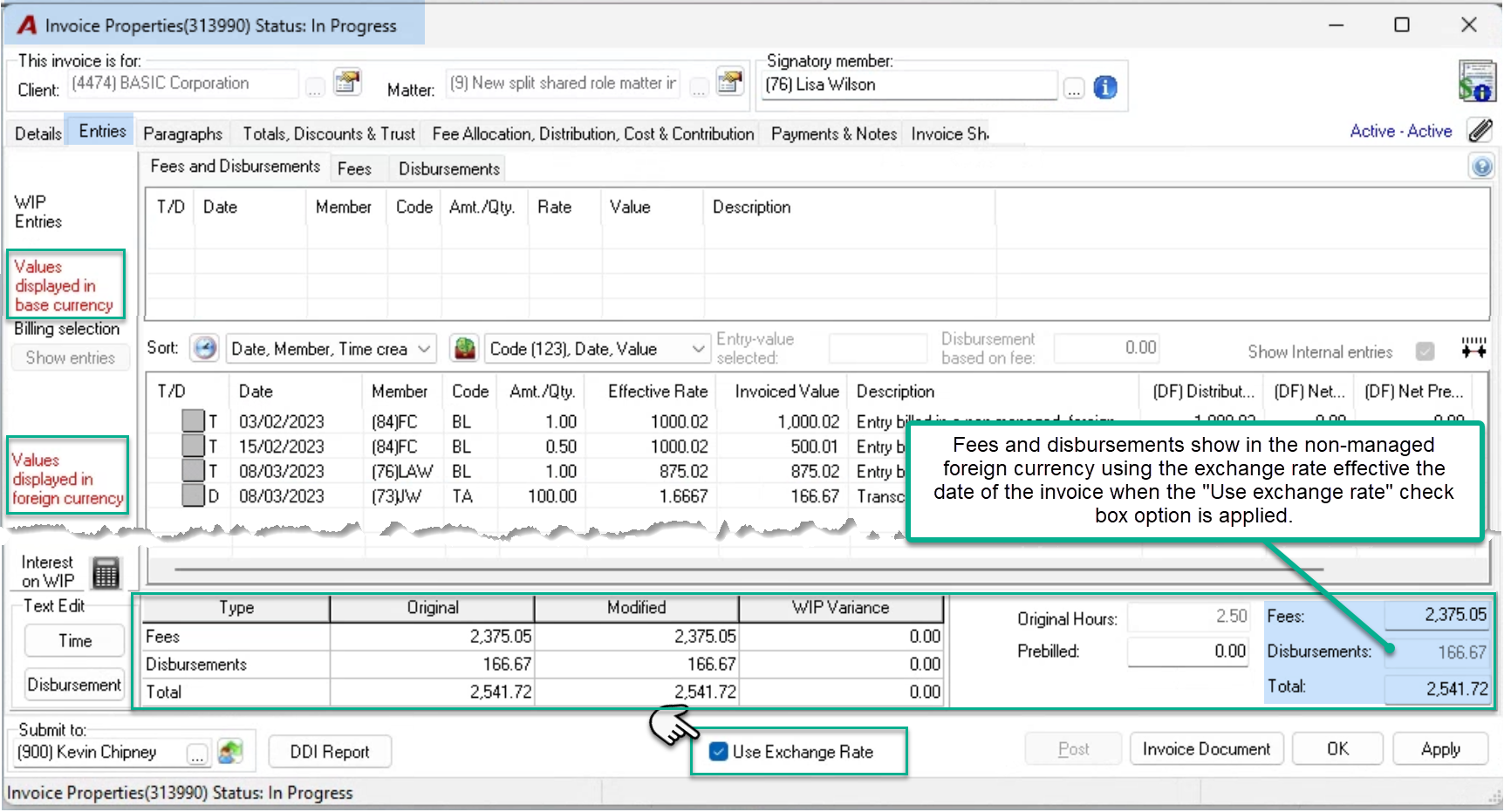Click the invoice document icon at top right
Viewport: 1504px width, 812px height.
click(1477, 81)
